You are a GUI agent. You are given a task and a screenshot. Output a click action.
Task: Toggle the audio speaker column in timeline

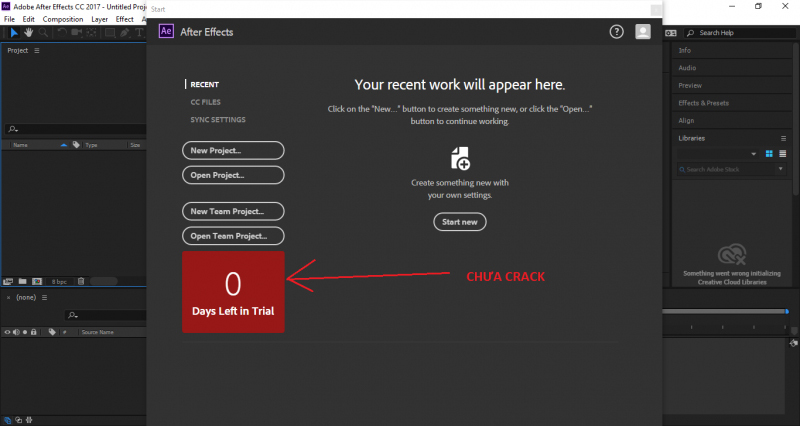coord(16,332)
